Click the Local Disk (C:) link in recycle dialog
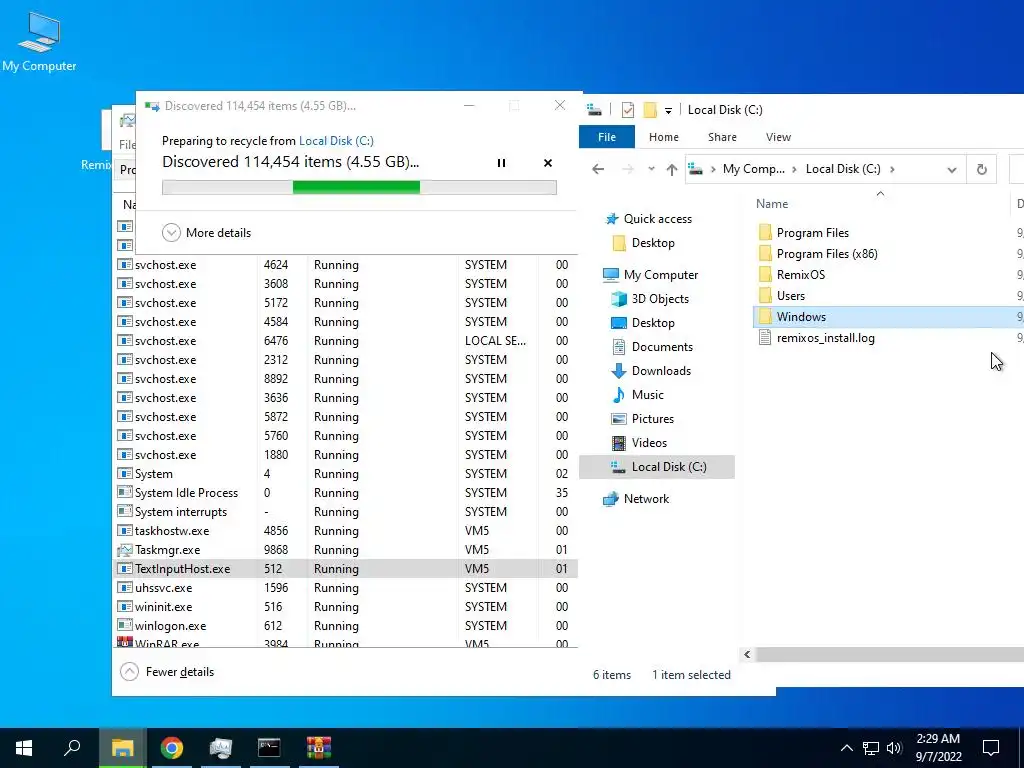This screenshot has height=768, width=1024. click(x=336, y=141)
